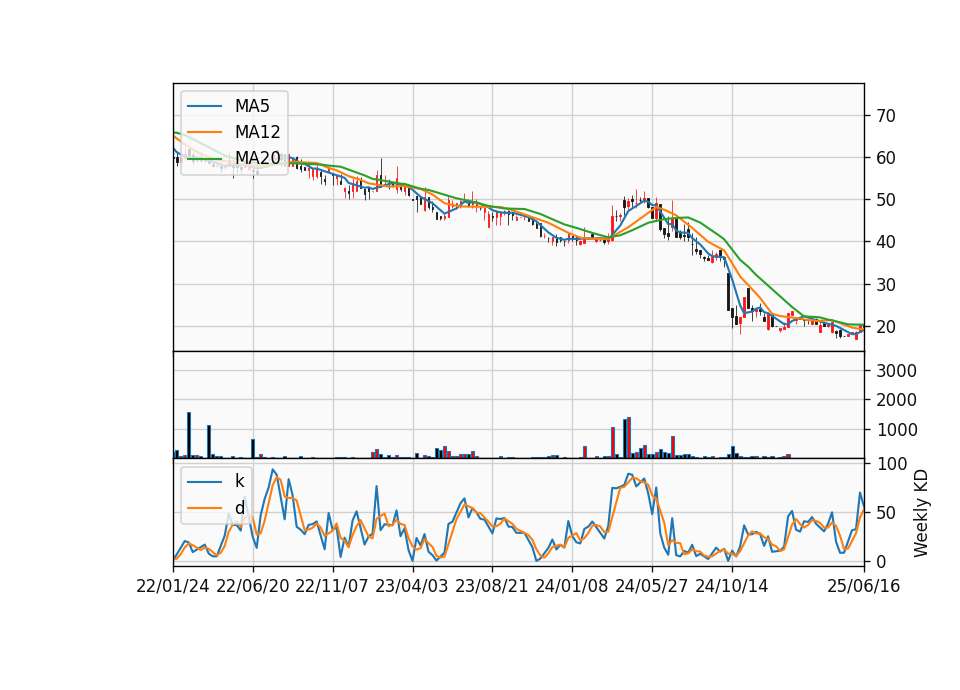This screenshot has height=690, width=960.
Task: Click the MA12 legend label
Action: (257, 132)
